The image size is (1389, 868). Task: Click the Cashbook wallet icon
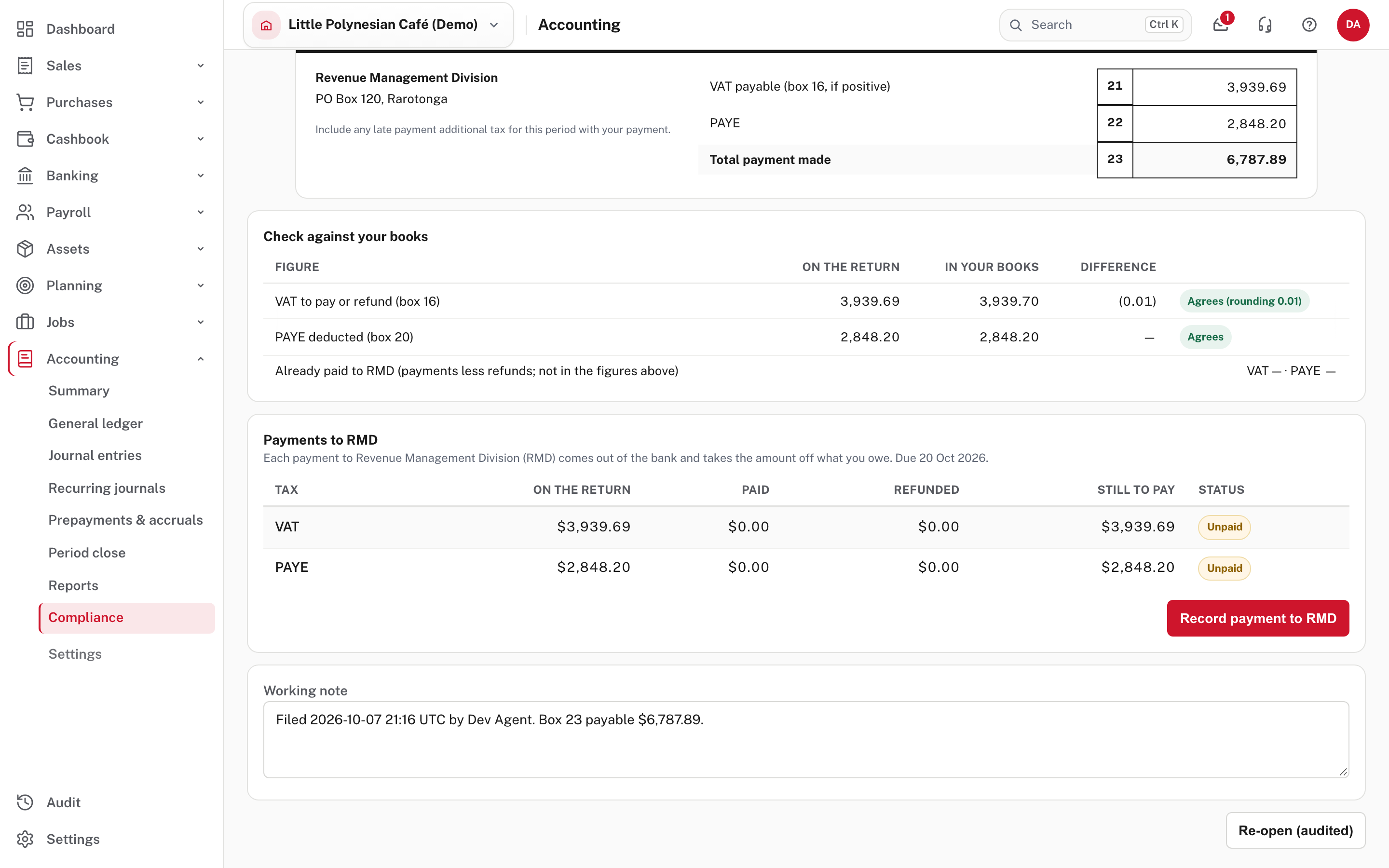(x=25, y=139)
